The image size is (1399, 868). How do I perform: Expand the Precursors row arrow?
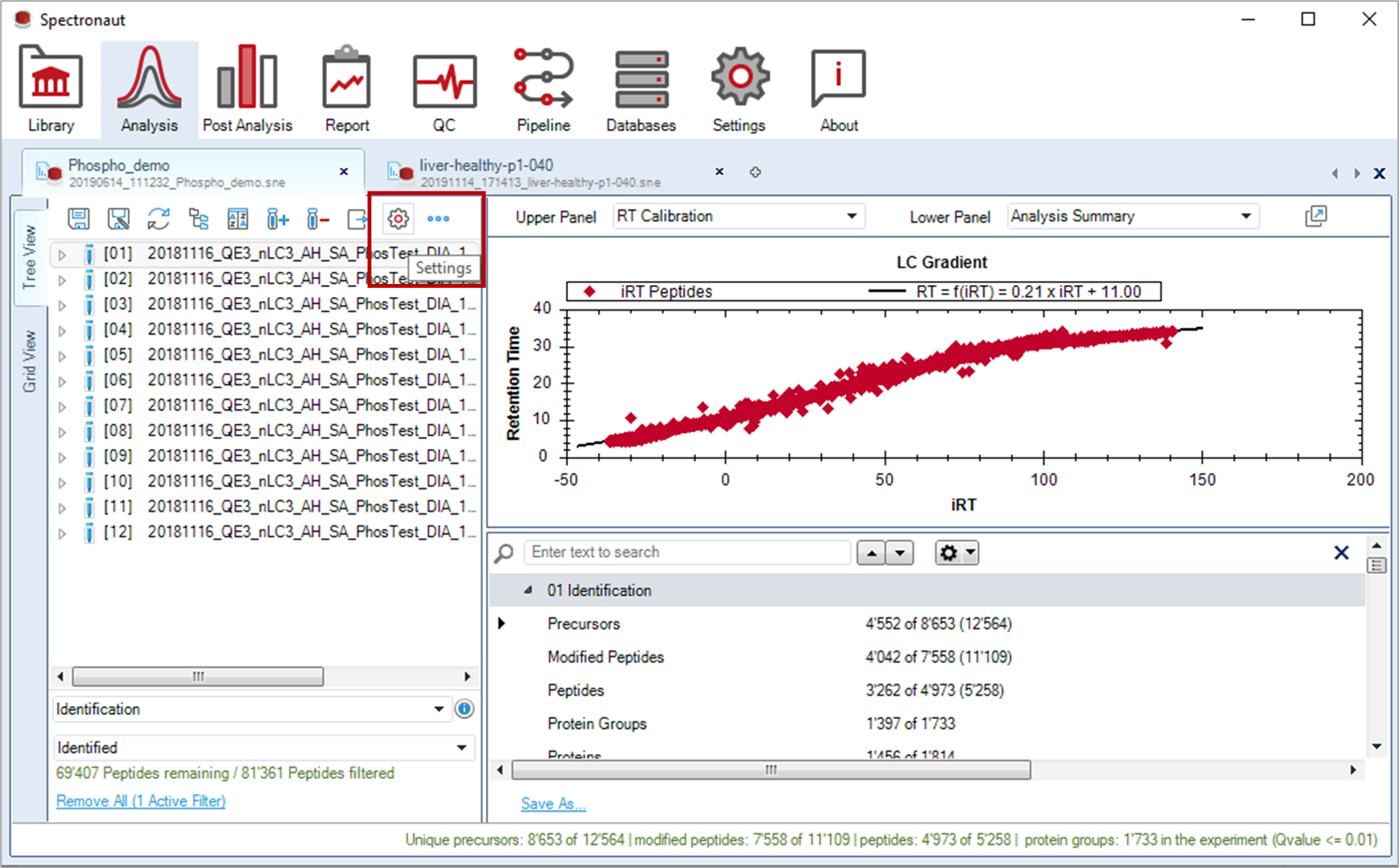502,623
